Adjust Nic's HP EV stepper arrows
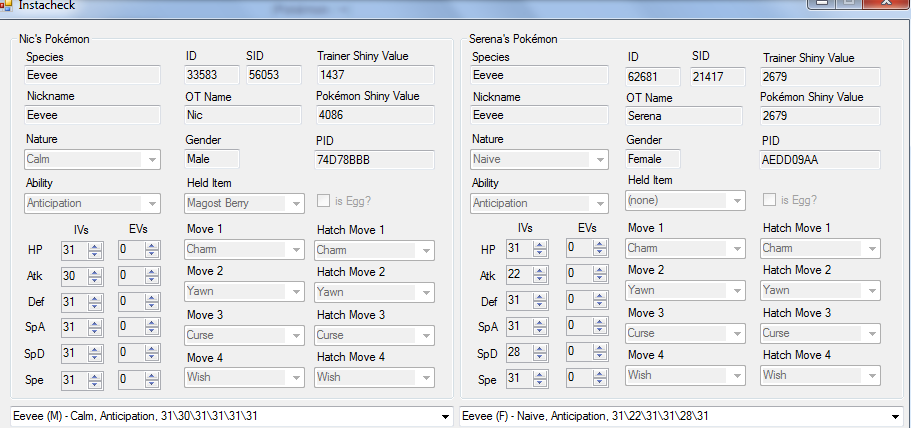Viewport: 911px width, 428px height. tap(152, 250)
